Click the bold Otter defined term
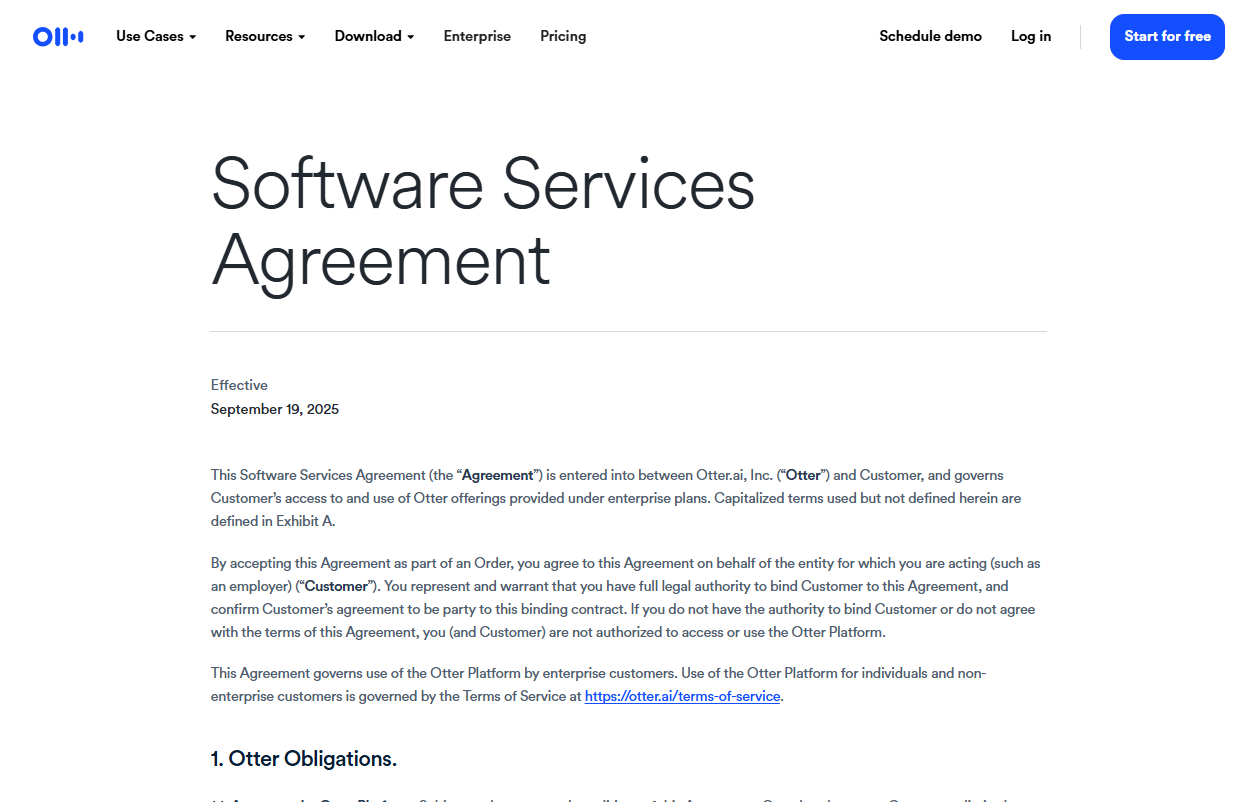The image size is (1258, 802). tap(803, 475)
